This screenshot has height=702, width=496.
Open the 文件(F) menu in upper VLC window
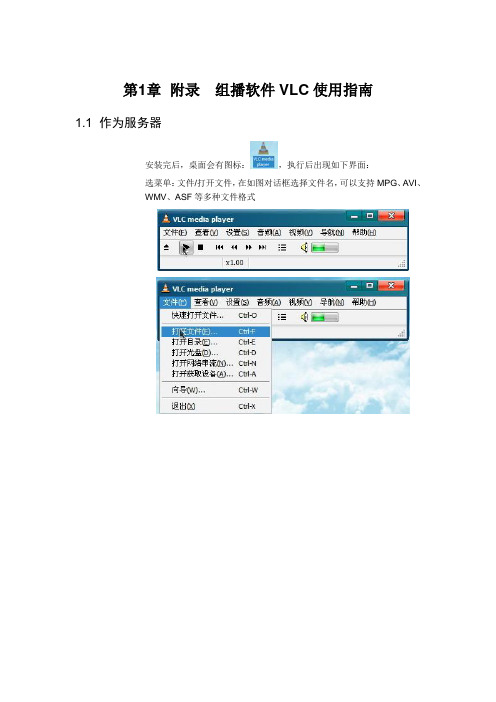(x=175, y=232)
